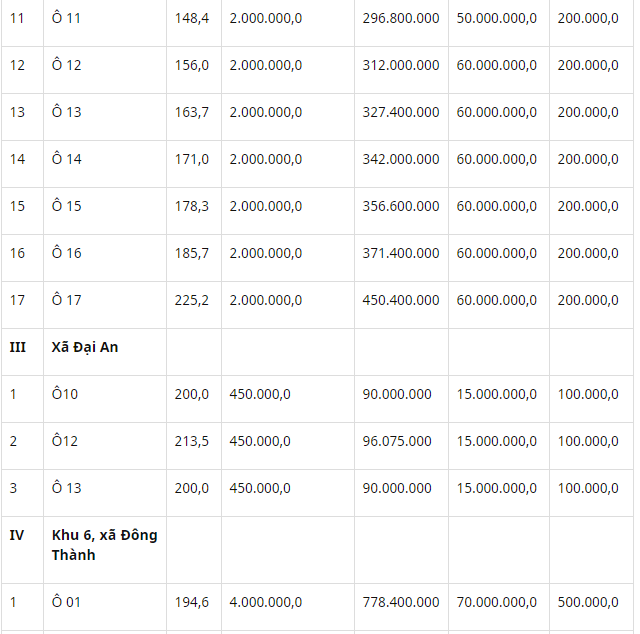
Task: Click the 500.000,0 fee cell
Action: coord(588,602)
